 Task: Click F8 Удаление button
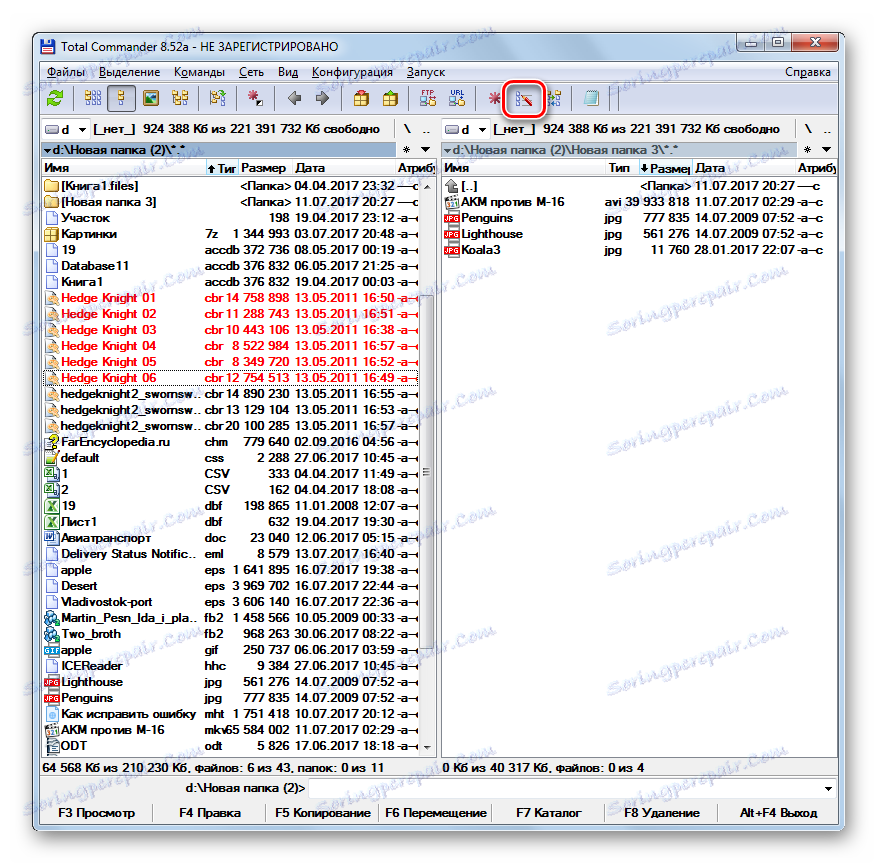pyautogui.click(x=662, y=813)
